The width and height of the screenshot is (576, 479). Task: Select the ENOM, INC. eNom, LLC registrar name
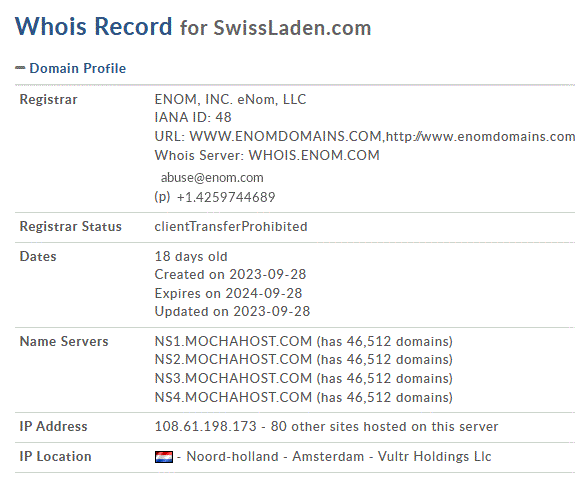click(x=230, y=99)
